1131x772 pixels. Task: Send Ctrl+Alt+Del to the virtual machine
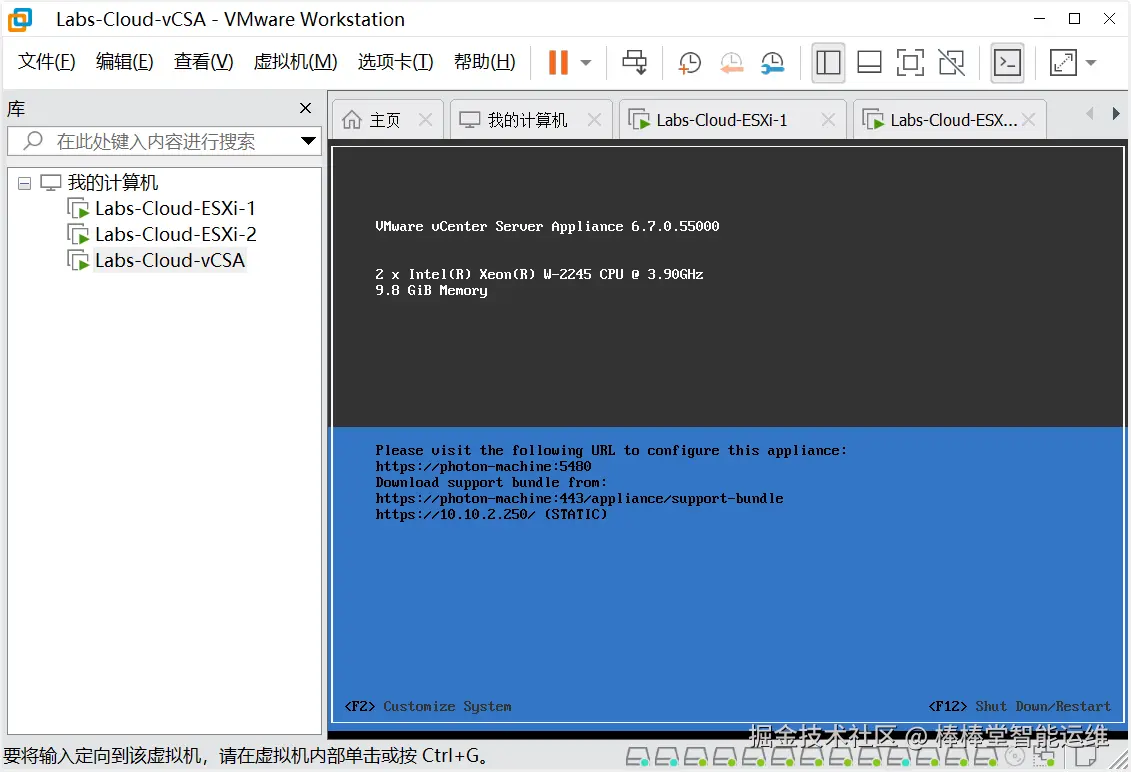635,62
